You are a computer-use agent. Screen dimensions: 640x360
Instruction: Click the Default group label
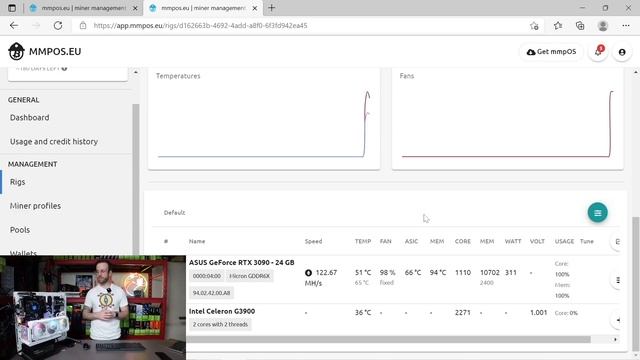coord(175,213)
